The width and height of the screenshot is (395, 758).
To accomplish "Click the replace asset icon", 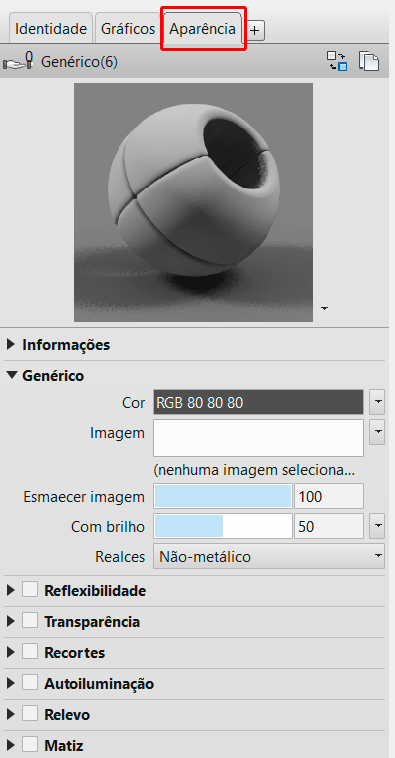I will click(337, 61).
